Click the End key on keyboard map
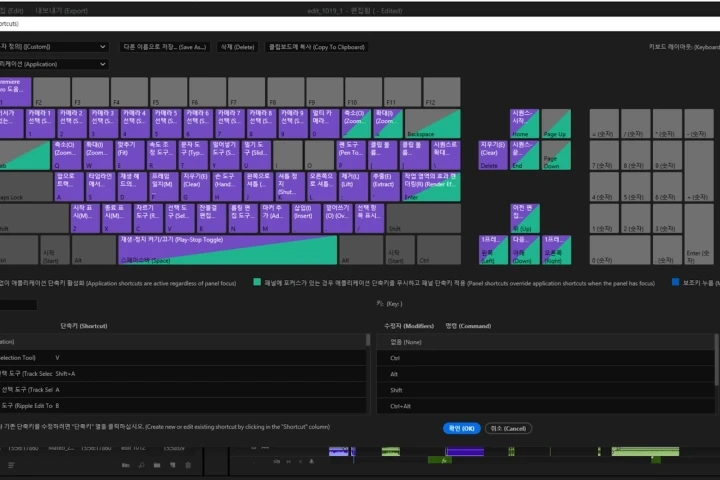The height and width of the screenshot is (480, 720). pyautogui.click(x=524, y=155)
